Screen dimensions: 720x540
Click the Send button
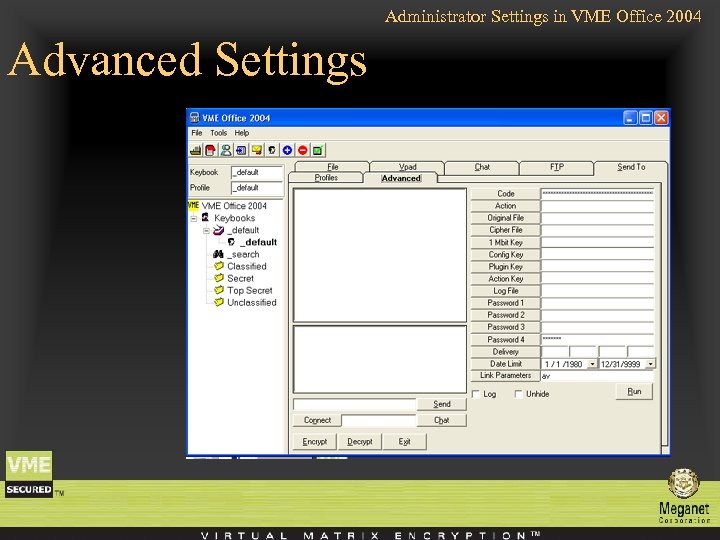[442, 404]
